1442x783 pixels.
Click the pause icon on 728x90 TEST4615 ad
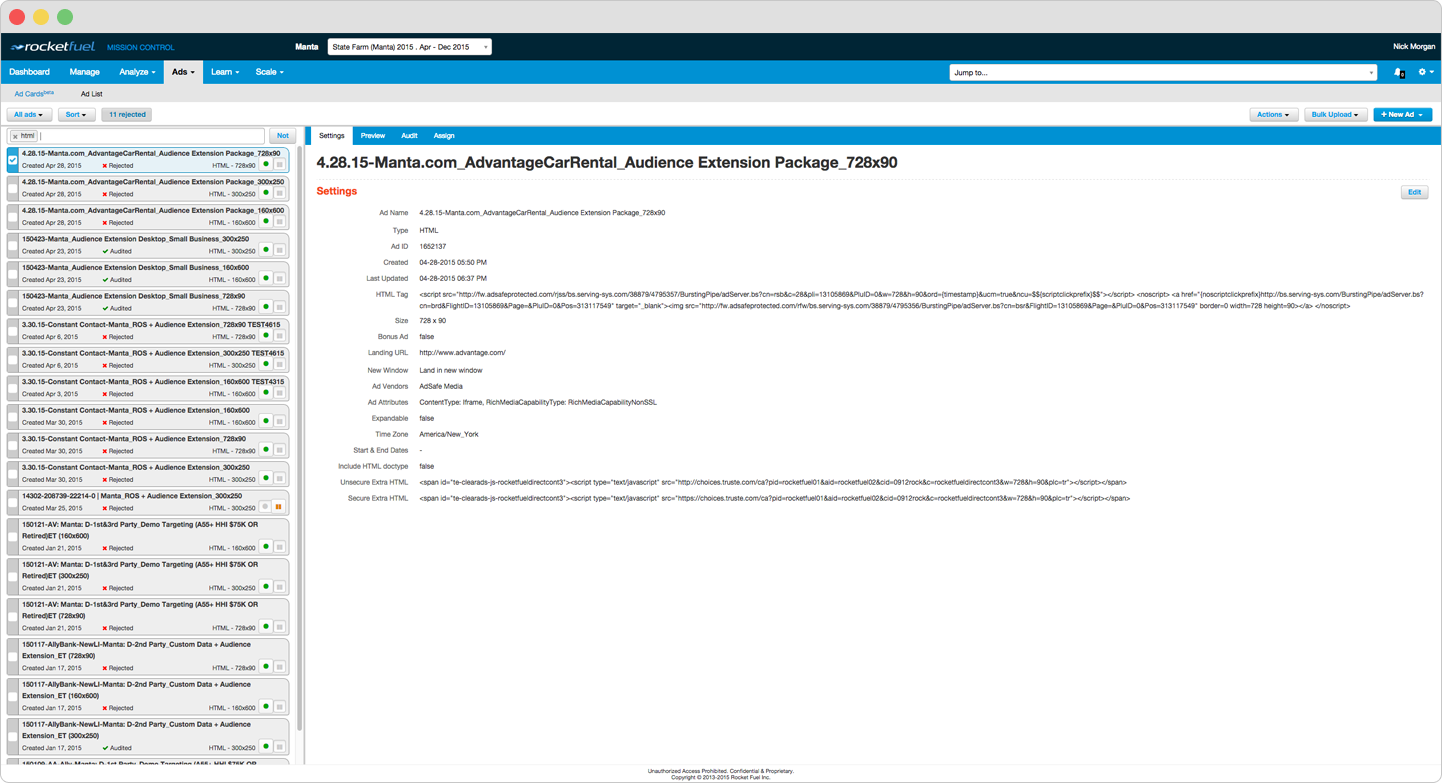[279, 335]
